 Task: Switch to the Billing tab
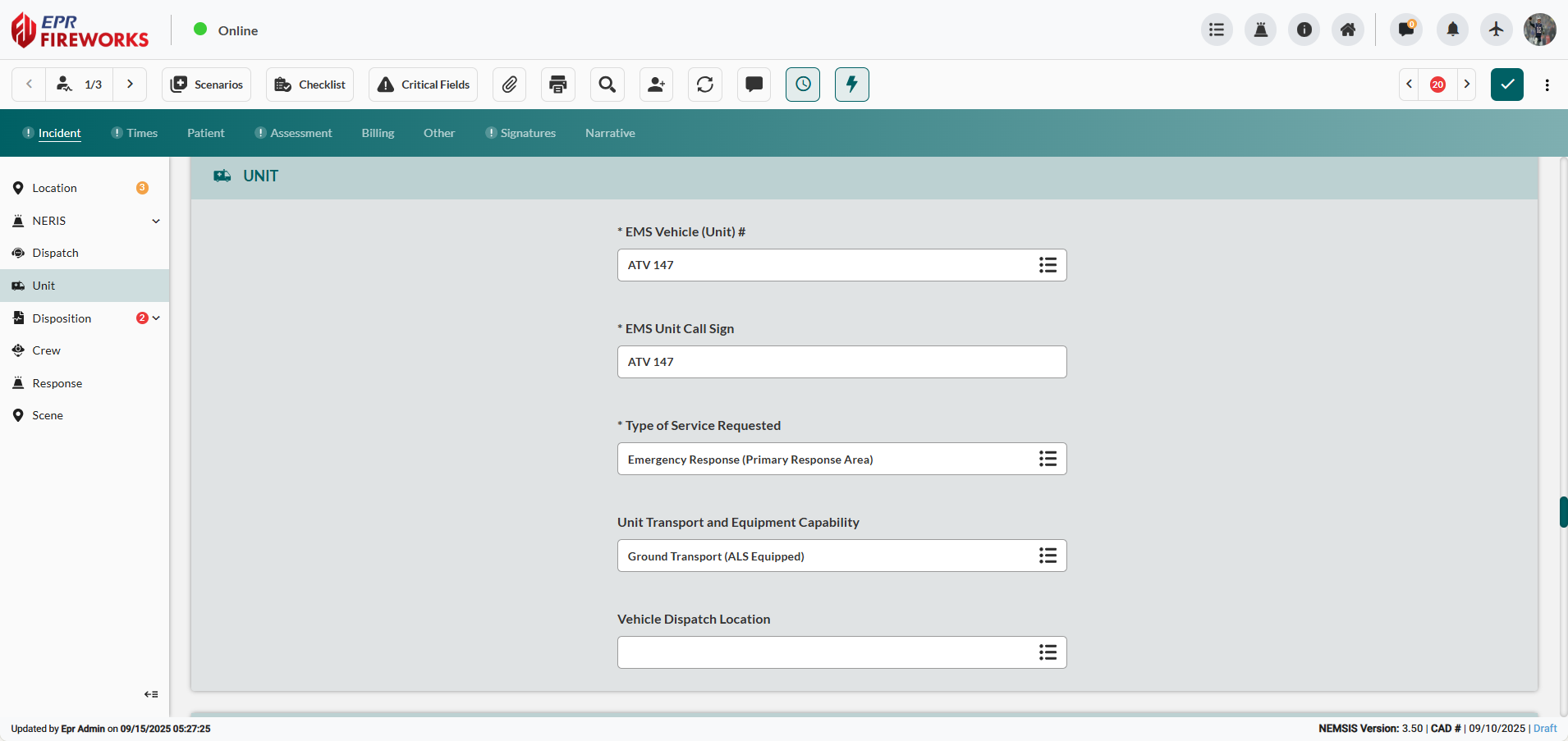coord(378,133)
